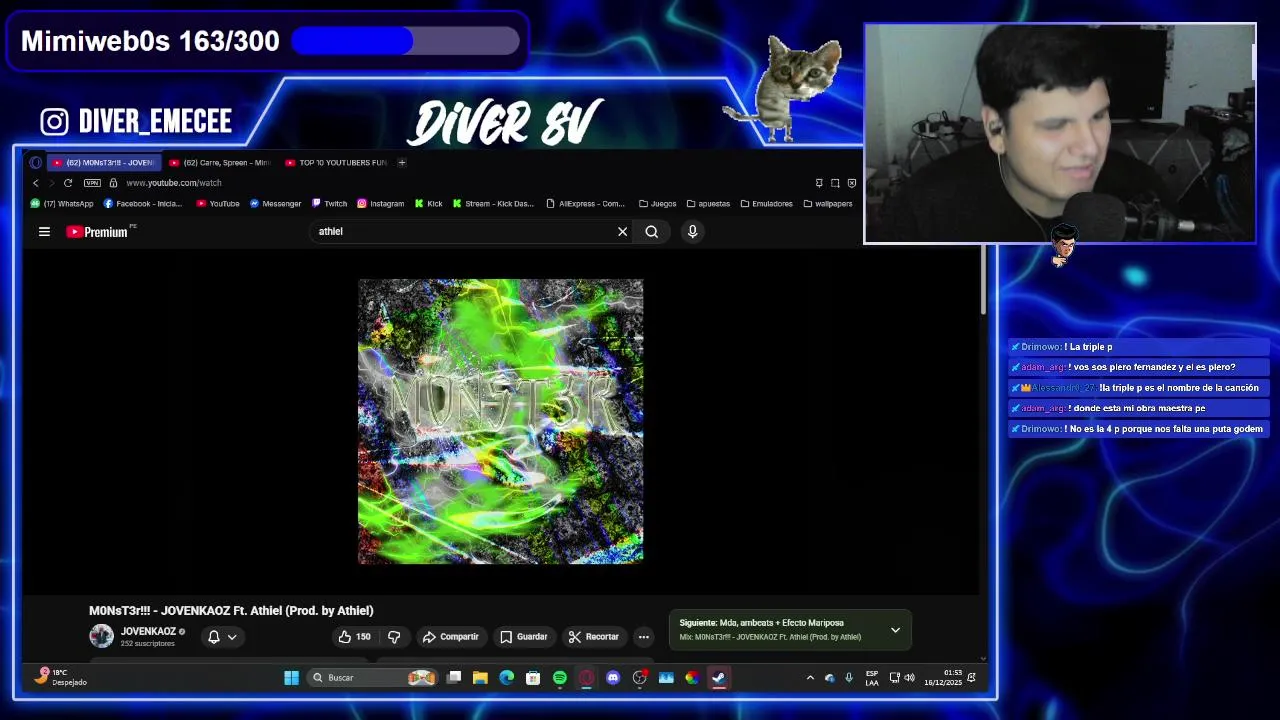This screenshot has width=1280, height=720.
Task: Open File Explorer from the taskbar
Action: point(480,678)
